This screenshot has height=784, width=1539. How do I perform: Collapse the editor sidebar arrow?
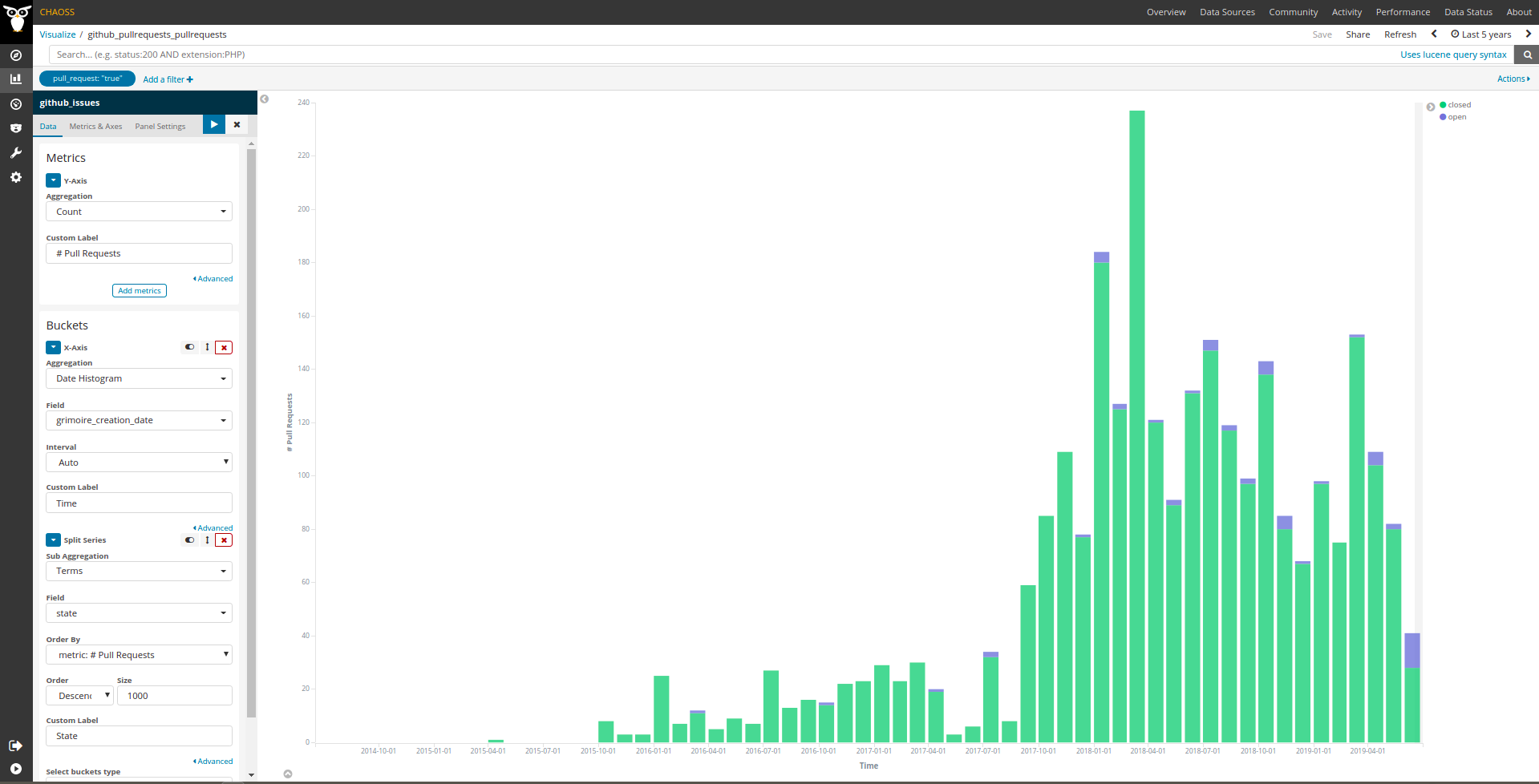click(x=265, y=99)
